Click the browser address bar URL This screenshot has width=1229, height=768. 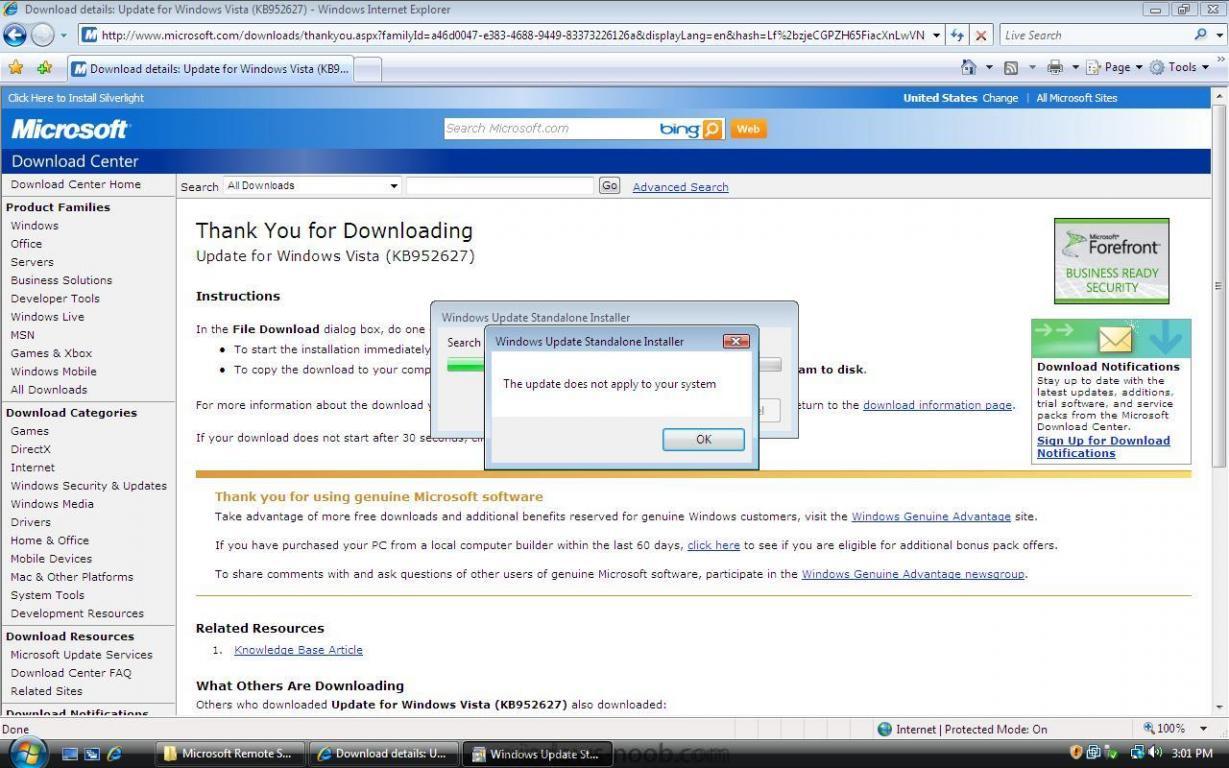[513, 35]
